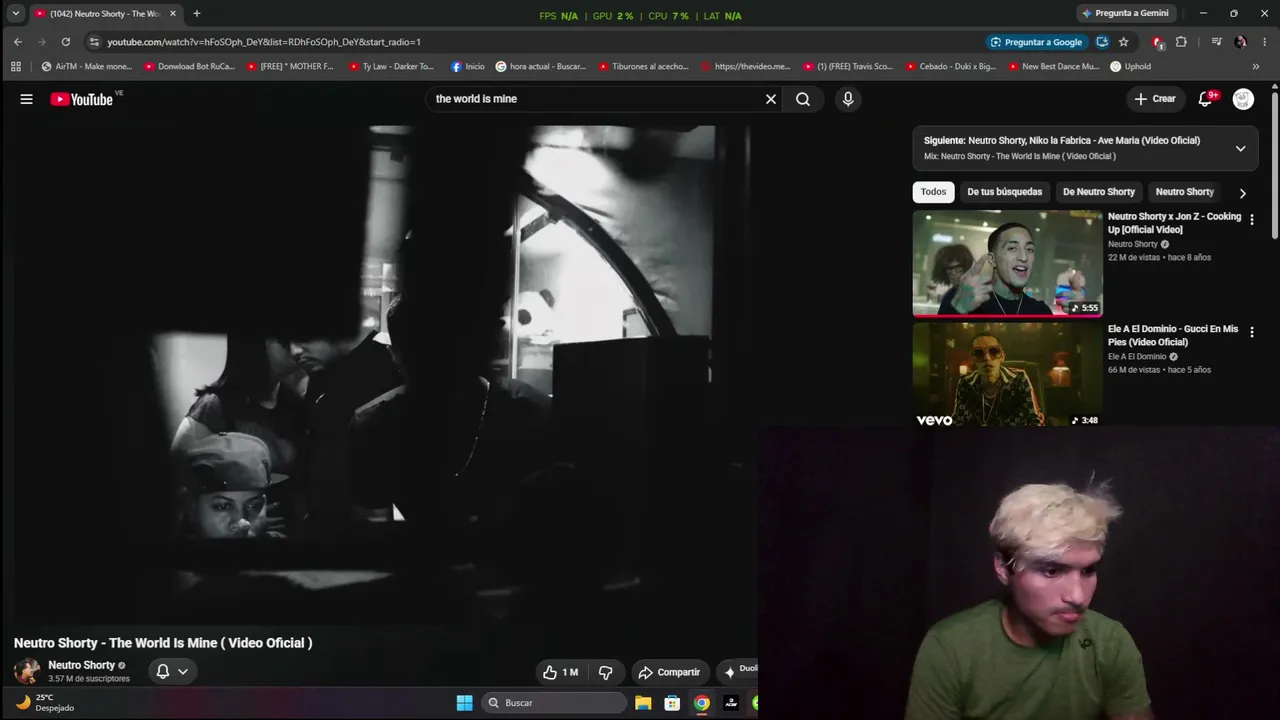Select the Neutro Shorty filter chip
Viewport: 1280px width, 720px height.
coord(1184,192)
